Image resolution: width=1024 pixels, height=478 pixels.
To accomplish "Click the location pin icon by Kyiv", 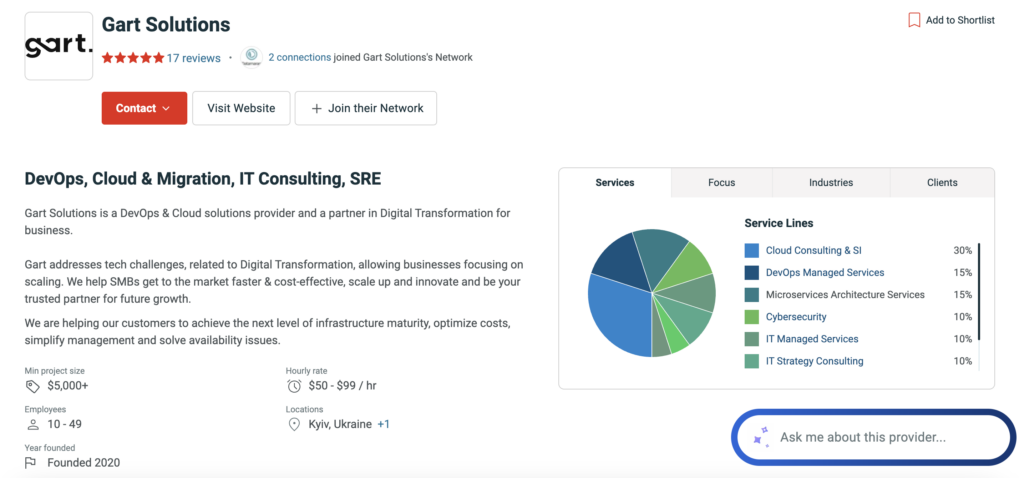I will tap(294, 424).
